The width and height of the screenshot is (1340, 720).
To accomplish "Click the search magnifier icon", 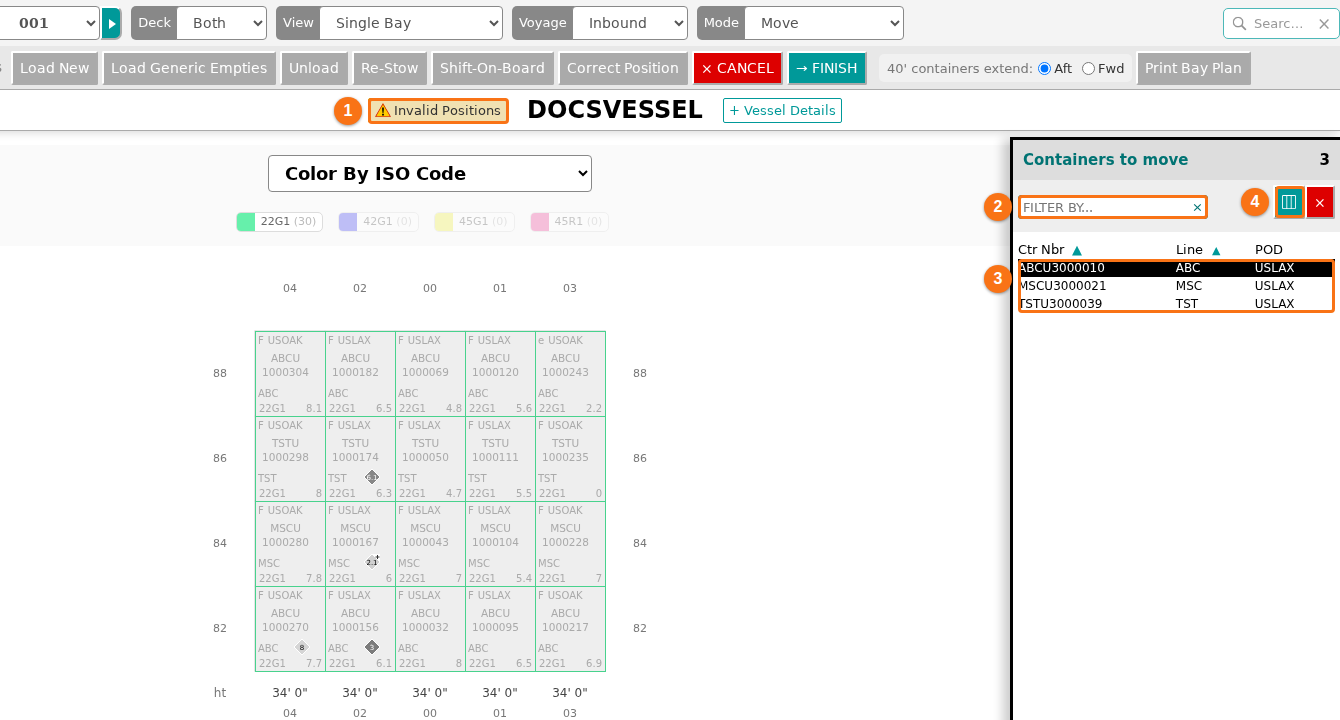I will (1240, 23).
